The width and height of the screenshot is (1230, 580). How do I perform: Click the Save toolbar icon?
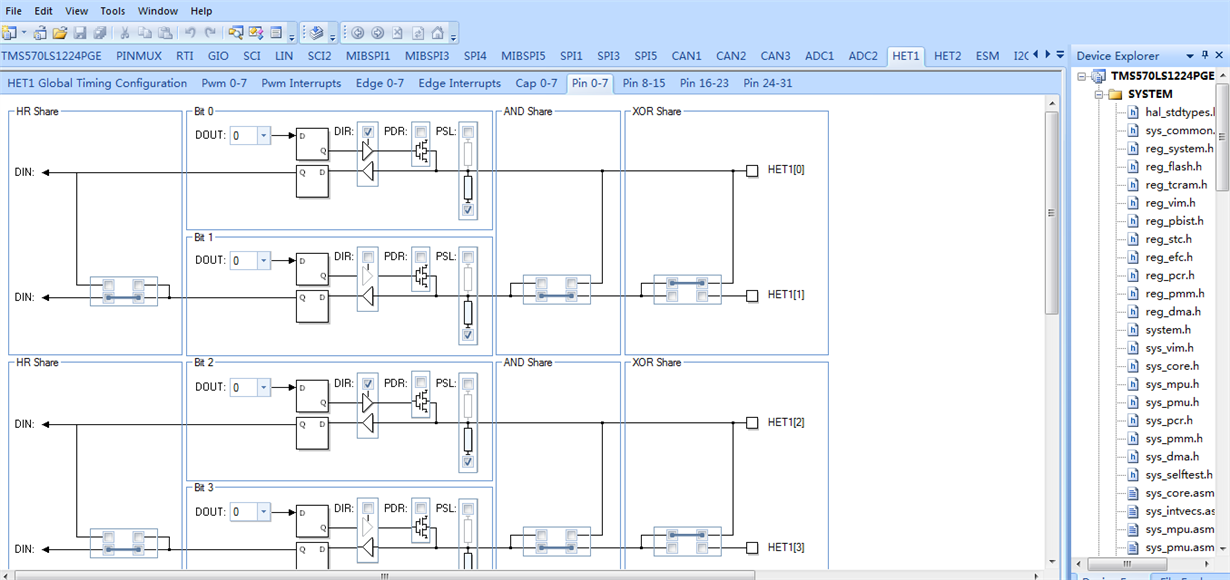click(79, 33)
